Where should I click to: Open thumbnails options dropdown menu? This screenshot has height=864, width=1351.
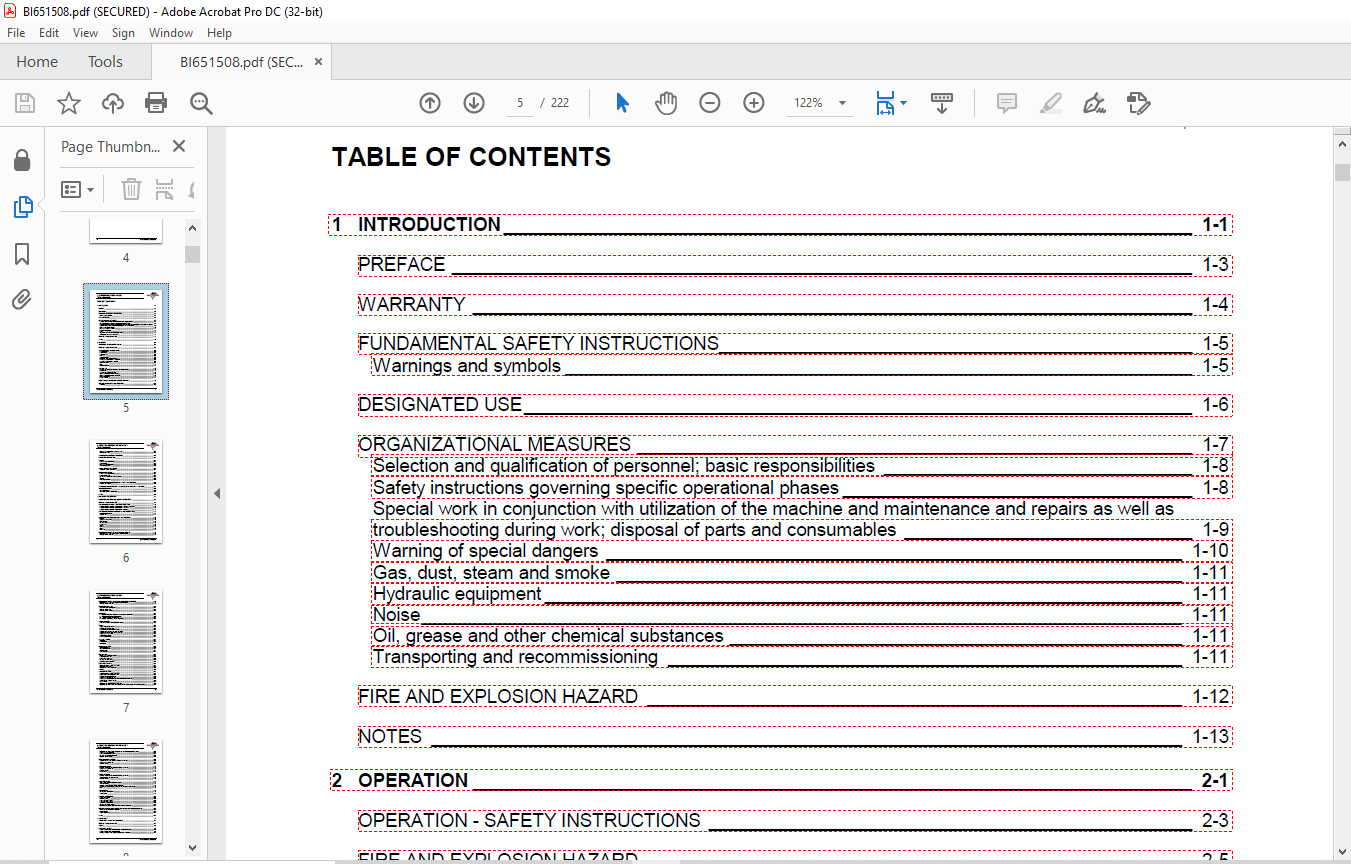78,189
